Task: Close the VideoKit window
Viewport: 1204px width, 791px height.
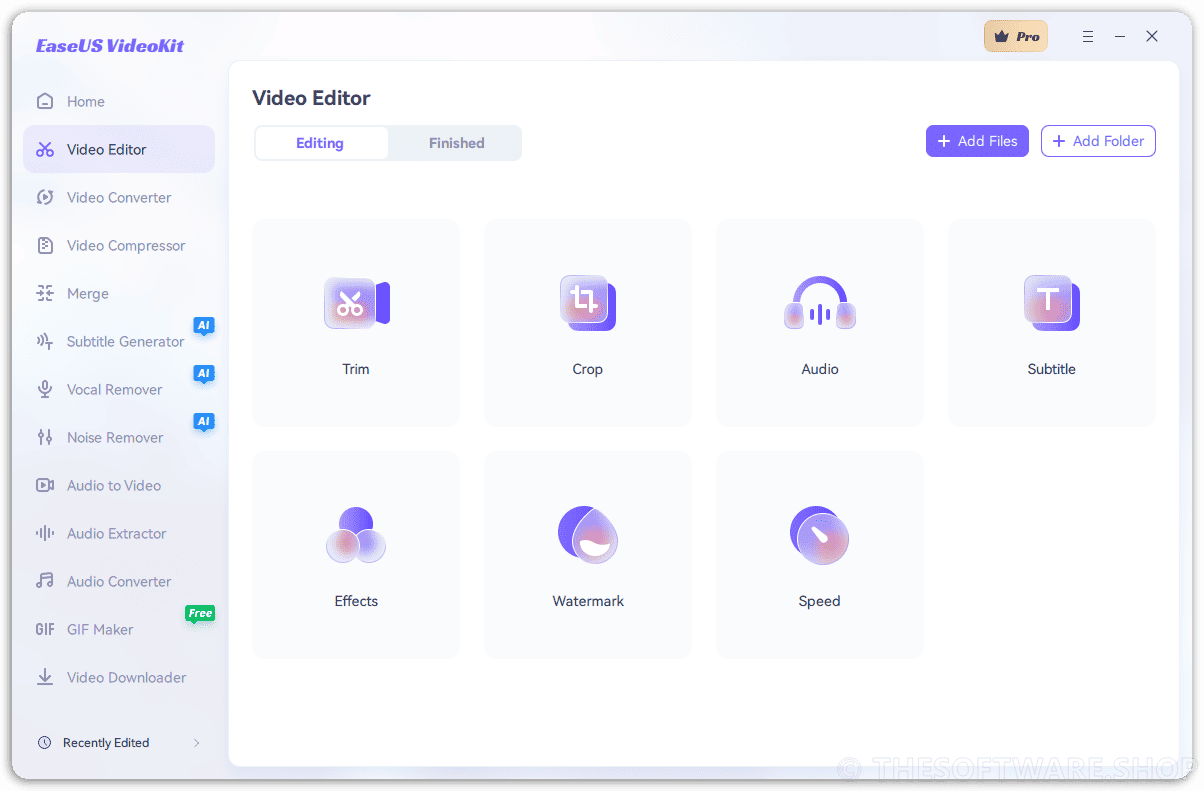Action: pyautogui.click(x=1152, y=36)
